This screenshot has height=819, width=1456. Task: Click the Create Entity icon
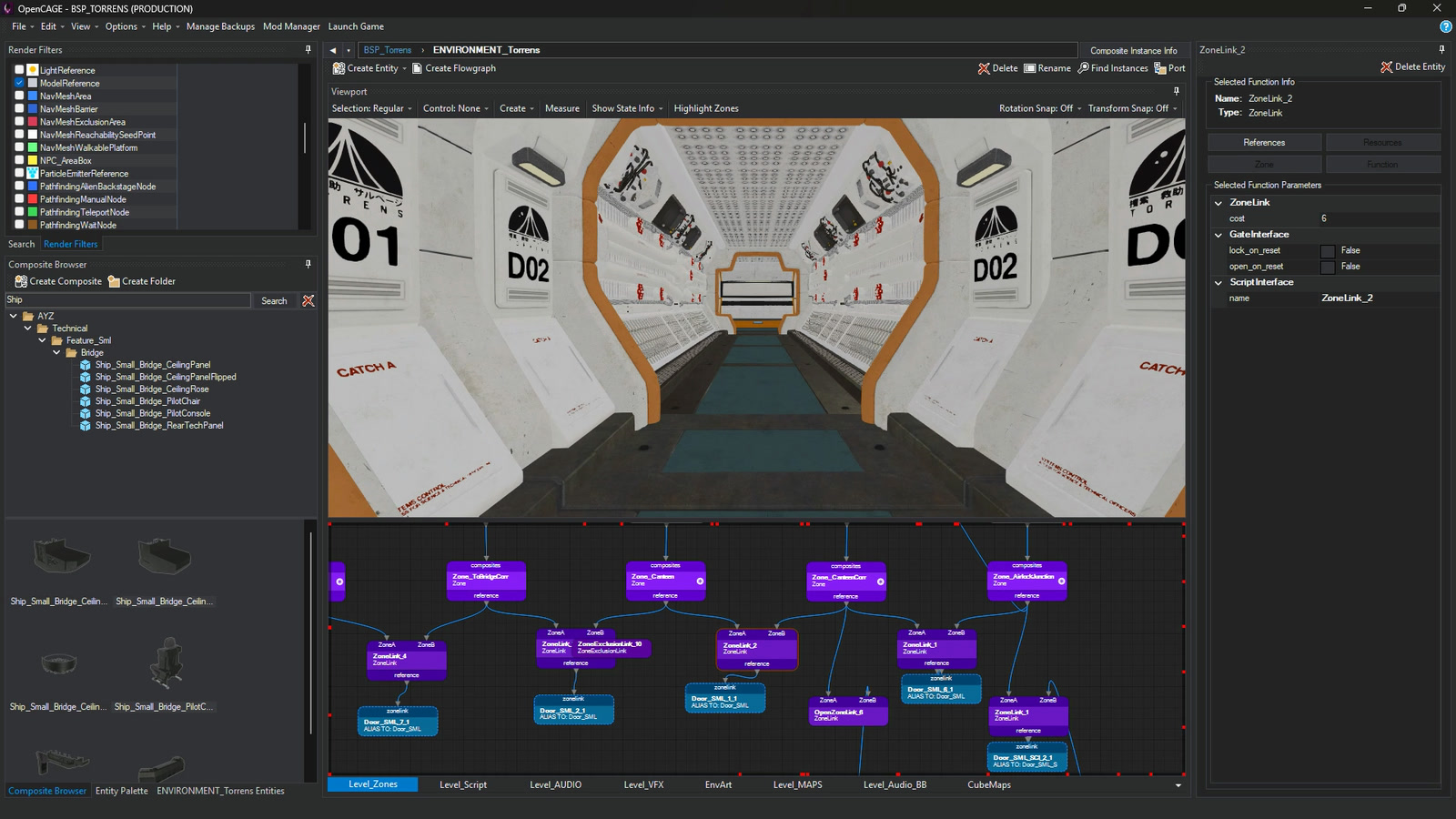pyautogui.click(x=339, y=68)
